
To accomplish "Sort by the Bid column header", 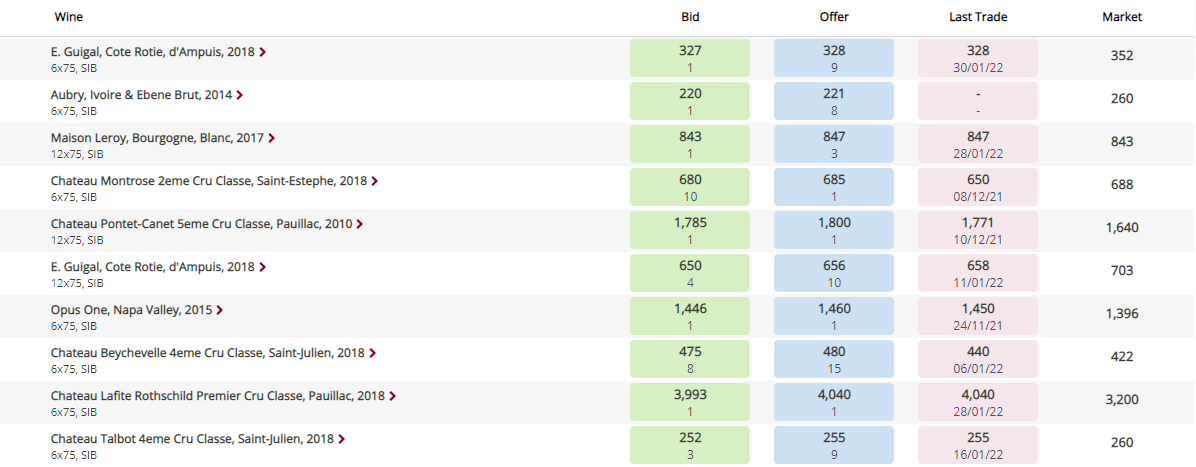I will 690,17.
